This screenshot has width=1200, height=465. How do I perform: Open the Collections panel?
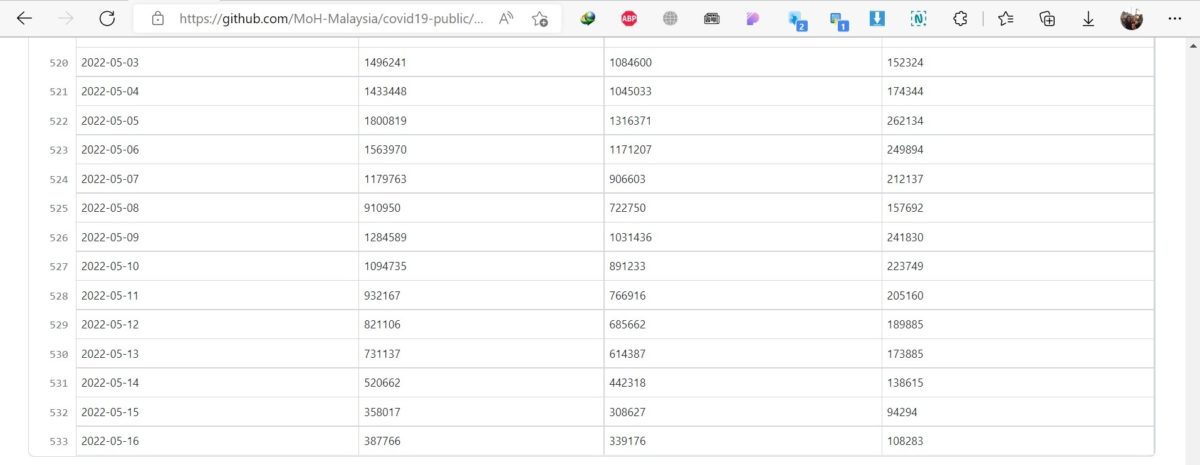[x=1047, y=18]
